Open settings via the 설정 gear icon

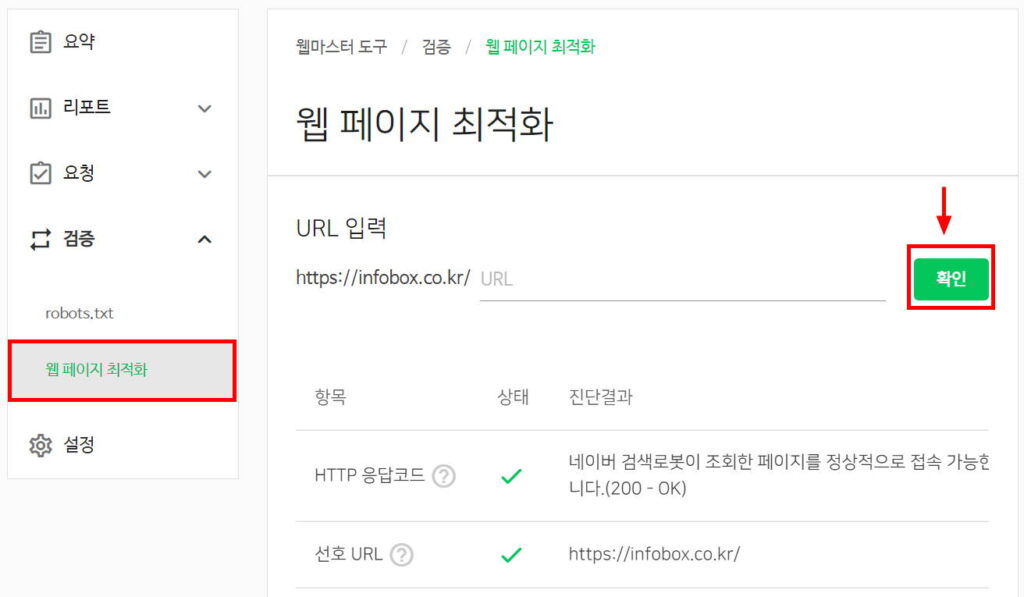40,445
